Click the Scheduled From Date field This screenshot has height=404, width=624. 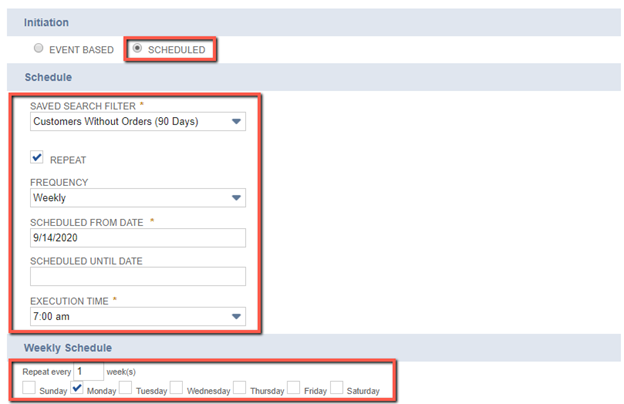pos(138,238)
